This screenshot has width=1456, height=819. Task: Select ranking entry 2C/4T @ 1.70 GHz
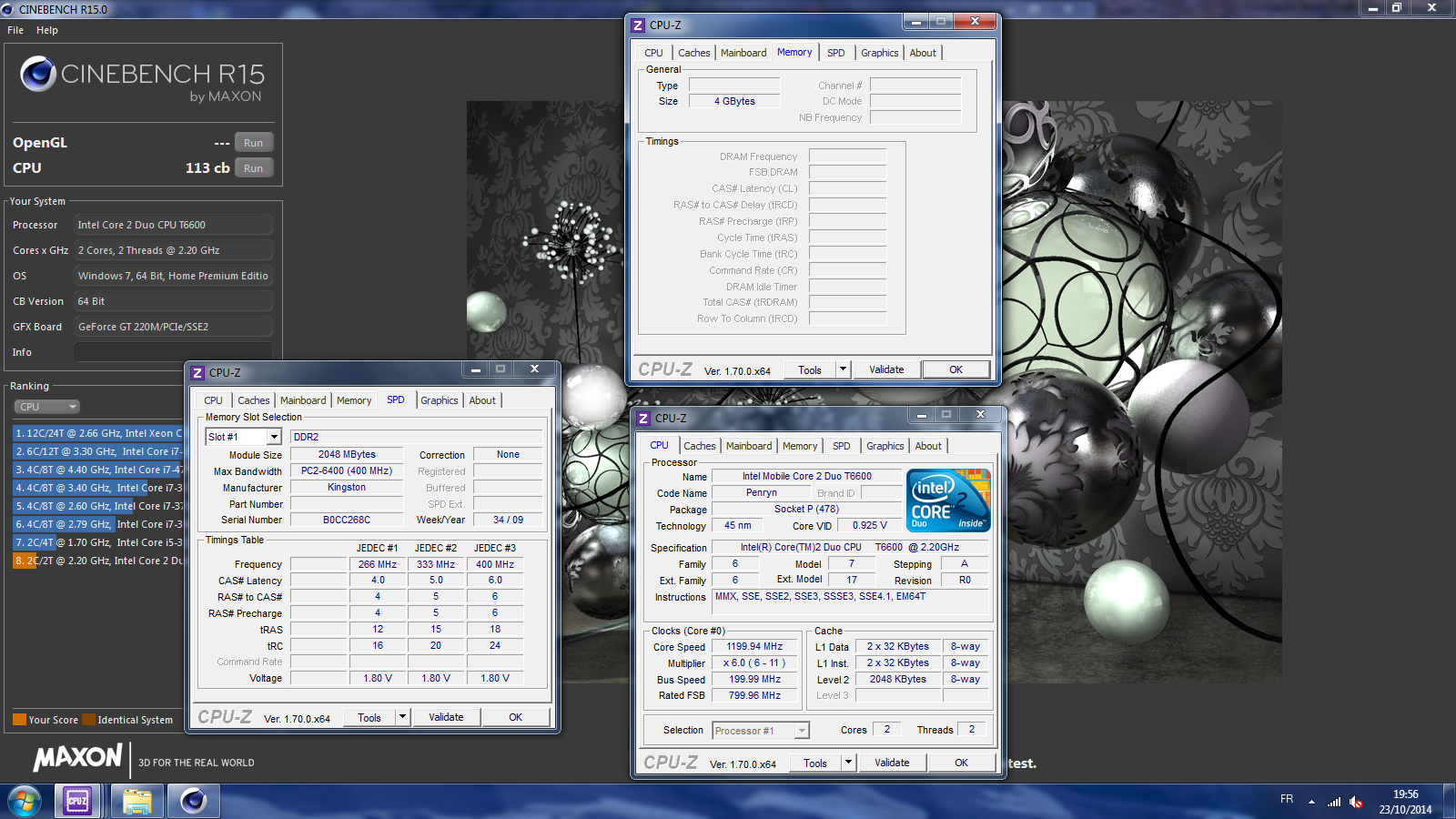click(98, 542)
